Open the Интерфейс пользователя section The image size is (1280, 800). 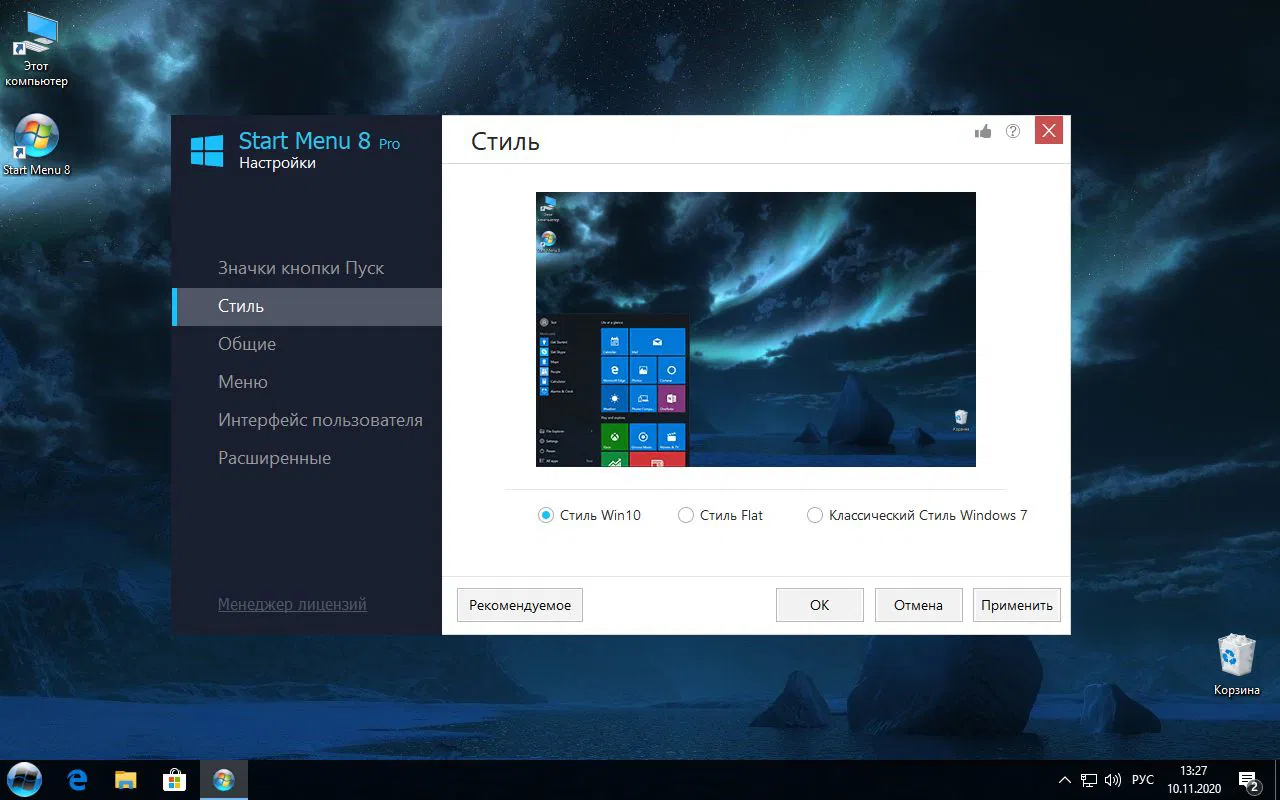pos(321,420)
